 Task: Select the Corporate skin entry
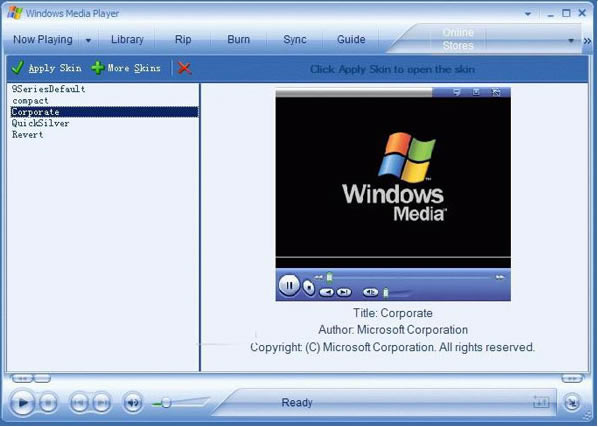[104, 112]
